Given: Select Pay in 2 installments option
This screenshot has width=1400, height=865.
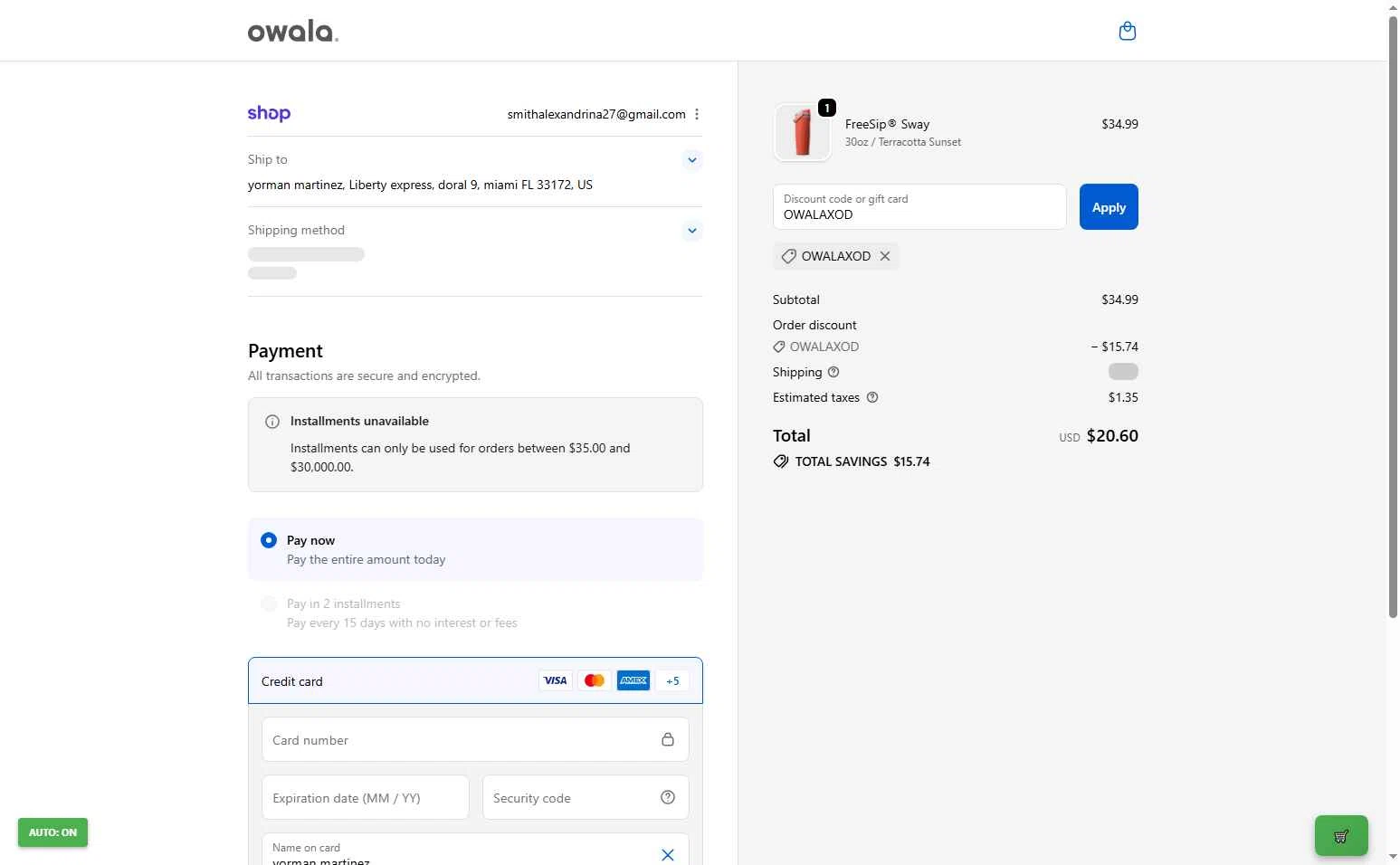Looking at the screenshot, I should (269, 604).
